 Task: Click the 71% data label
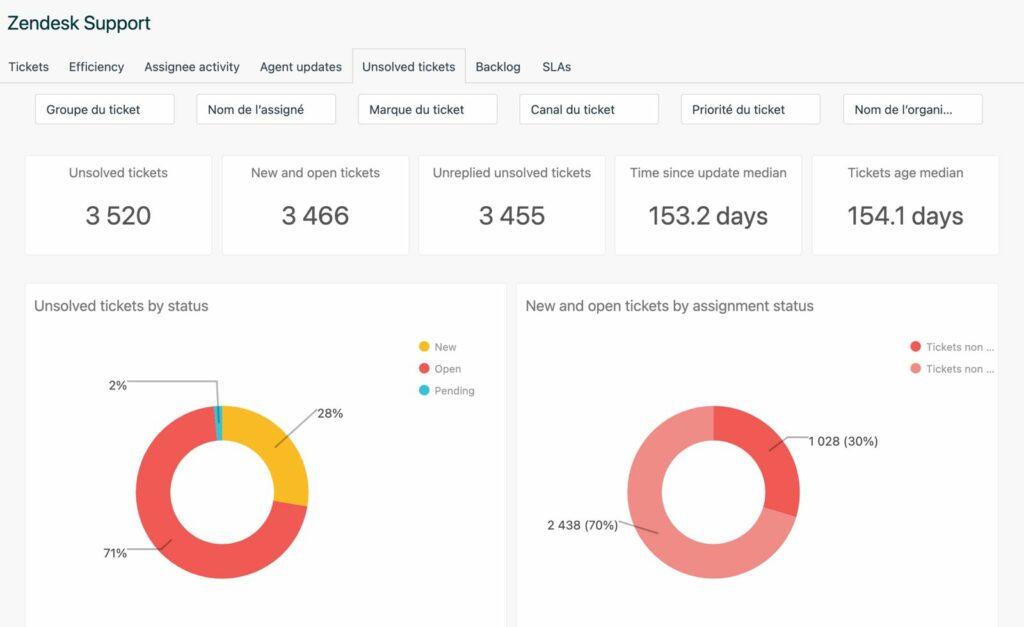click(115, 553)
